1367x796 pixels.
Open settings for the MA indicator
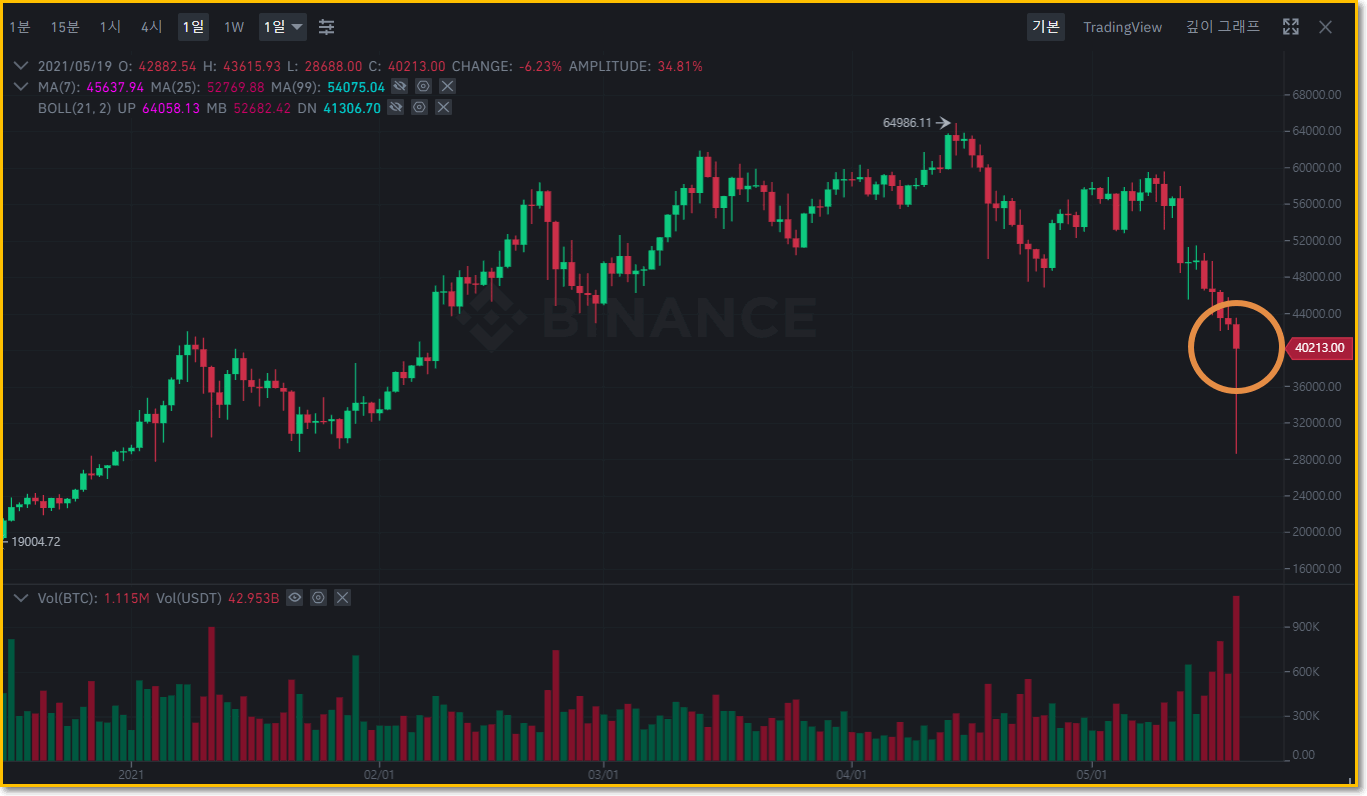point(422,87)
